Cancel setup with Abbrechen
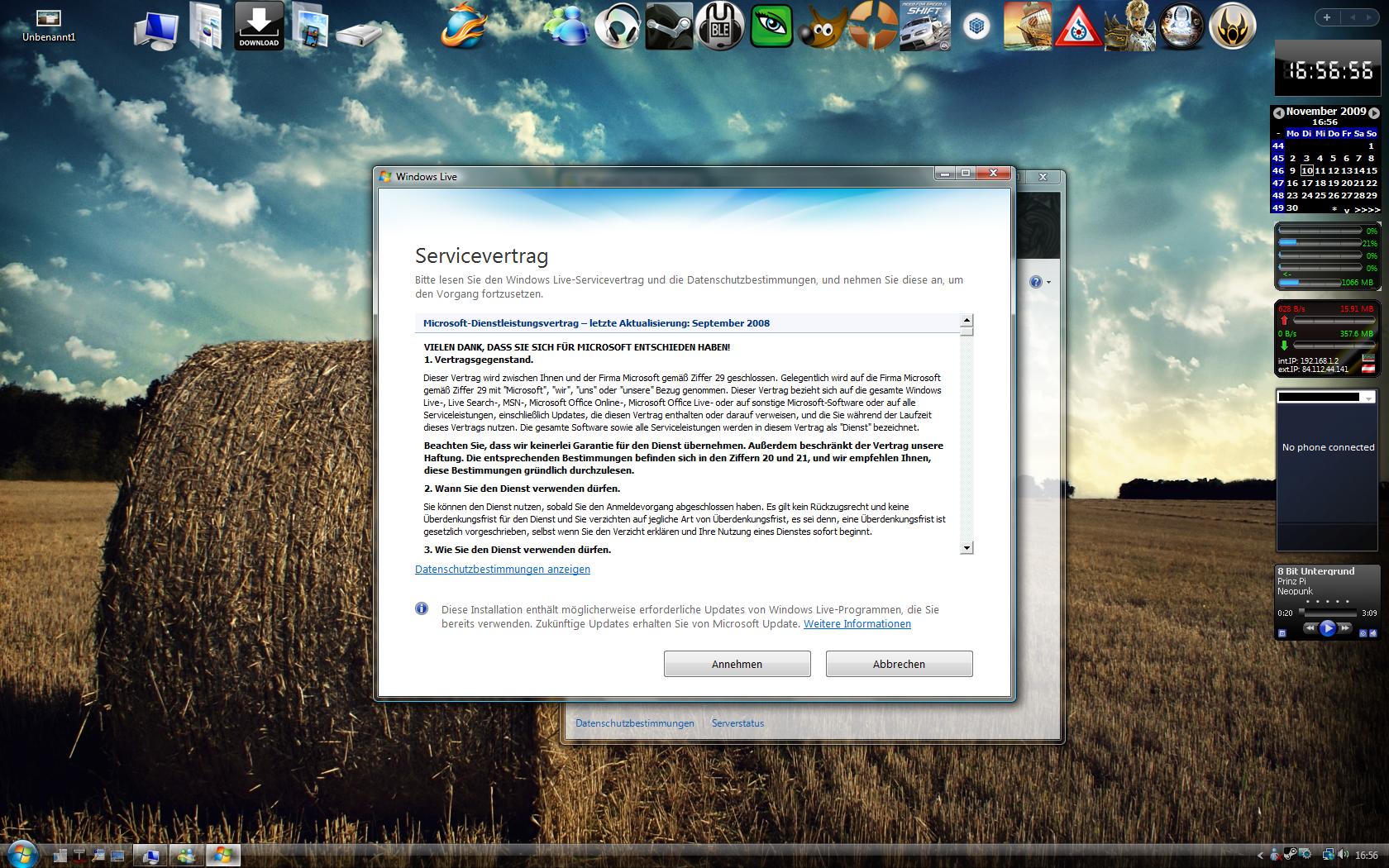The height and width of the screenshot is (868, 1389). (x=899, y=664)
